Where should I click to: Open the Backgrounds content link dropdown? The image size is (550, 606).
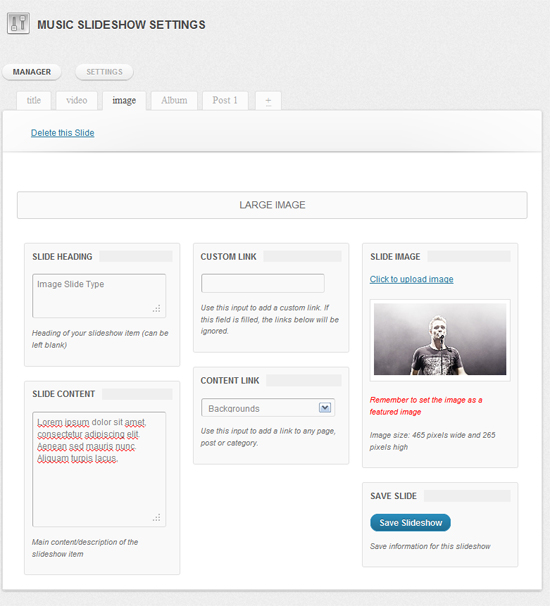pos(268,408)
